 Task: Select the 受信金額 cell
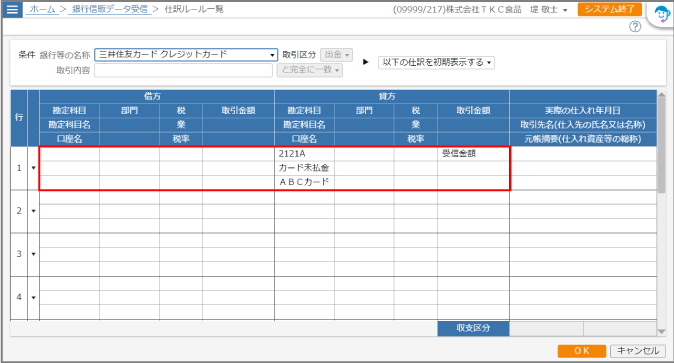tap(473, 154)
